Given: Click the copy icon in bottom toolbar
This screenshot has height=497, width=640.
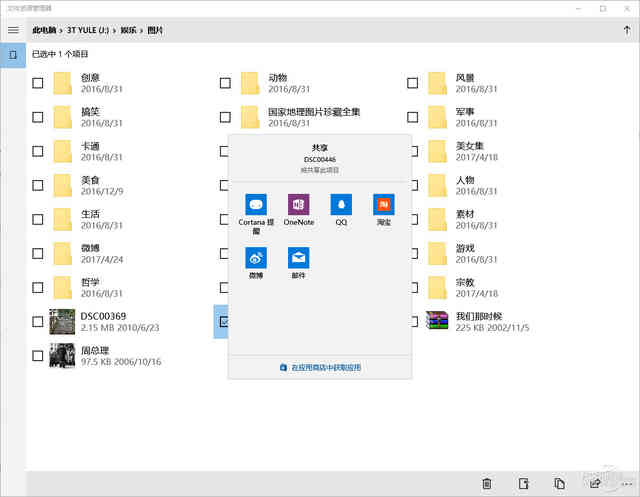Looking at the screenshot, I should point(560,484).
